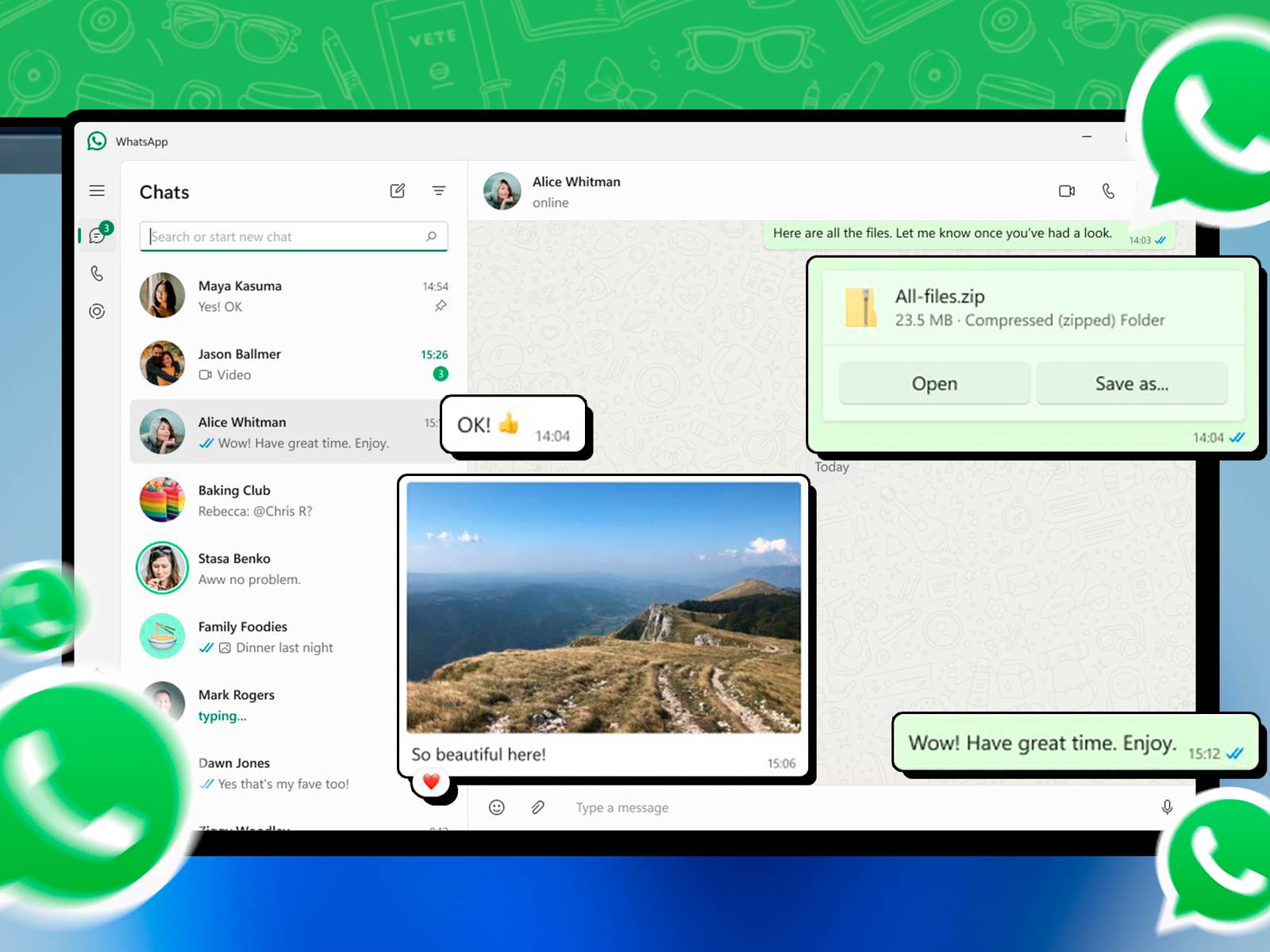Viewport: 1270px width, 952px height.
Task: Start video call with Alice Whitman
Action: [1066, 191]
